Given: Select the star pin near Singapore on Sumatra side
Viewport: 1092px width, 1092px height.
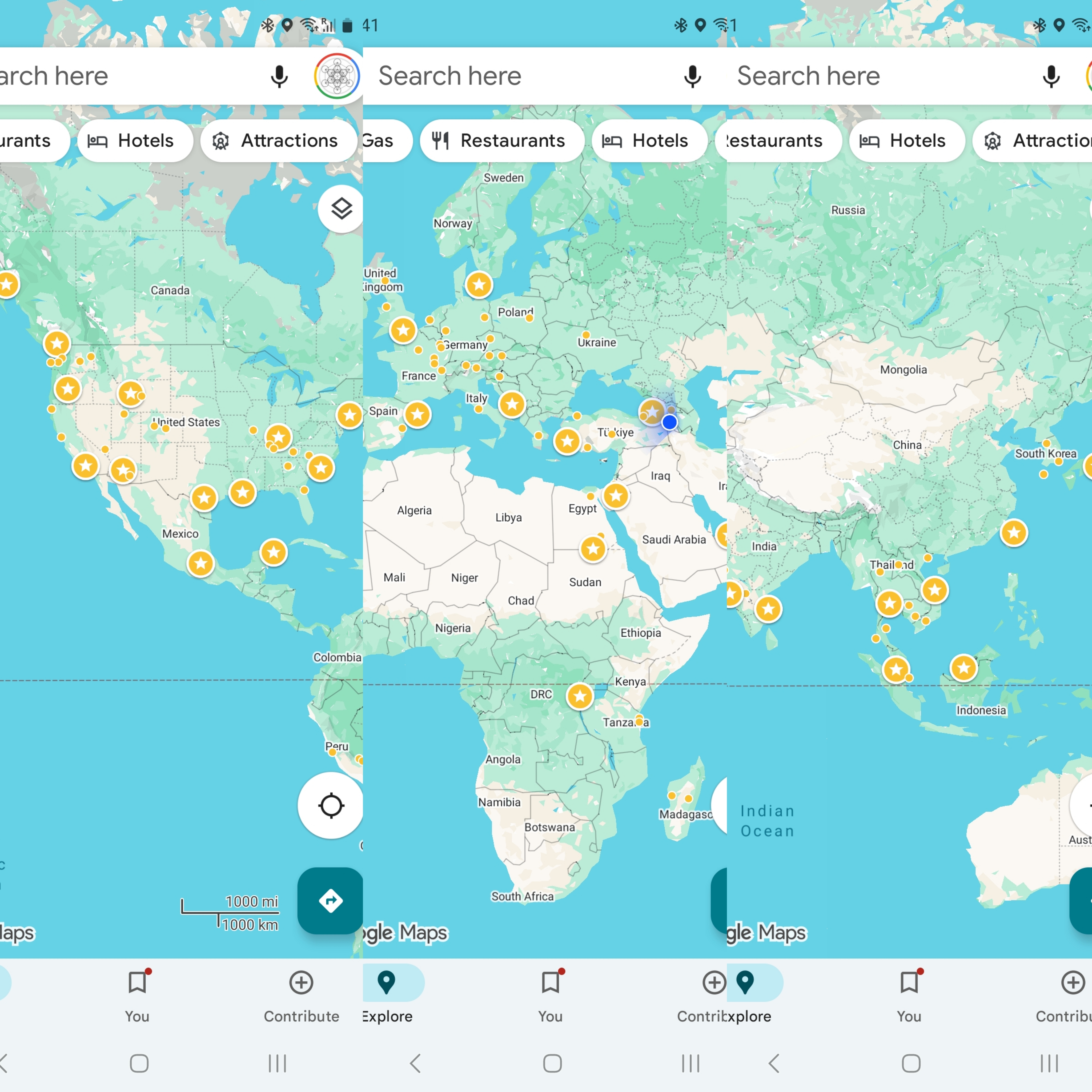Looking at the screenshot, I should coord(896,670).
